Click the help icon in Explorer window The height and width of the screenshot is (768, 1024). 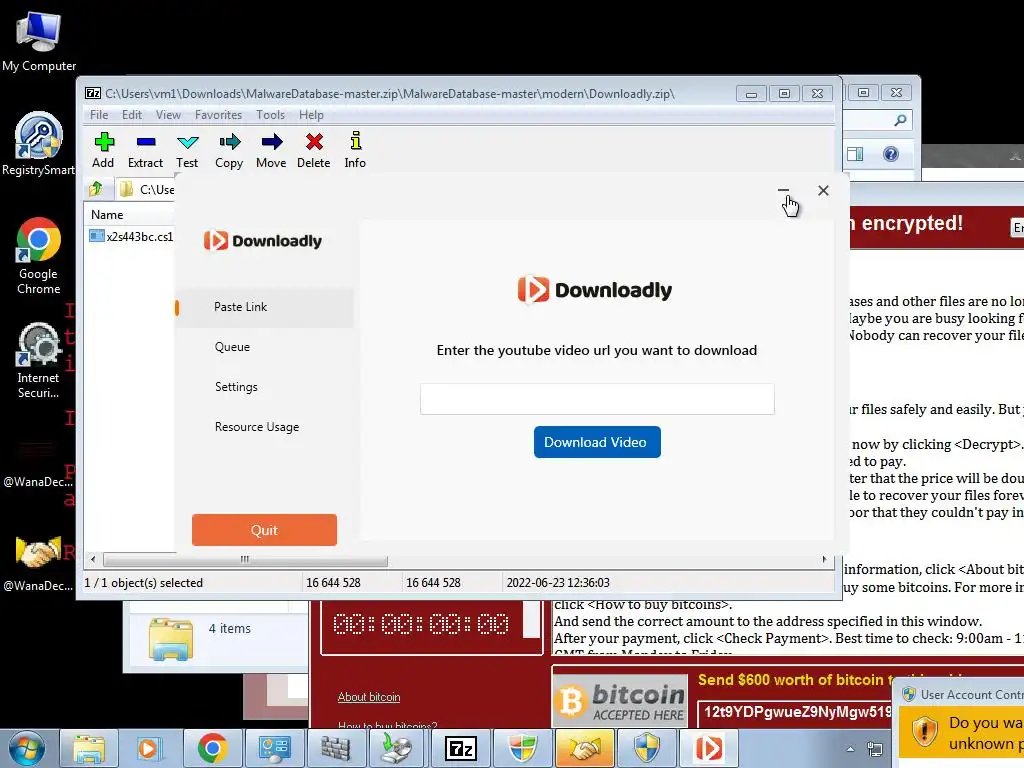pos(891,154)
